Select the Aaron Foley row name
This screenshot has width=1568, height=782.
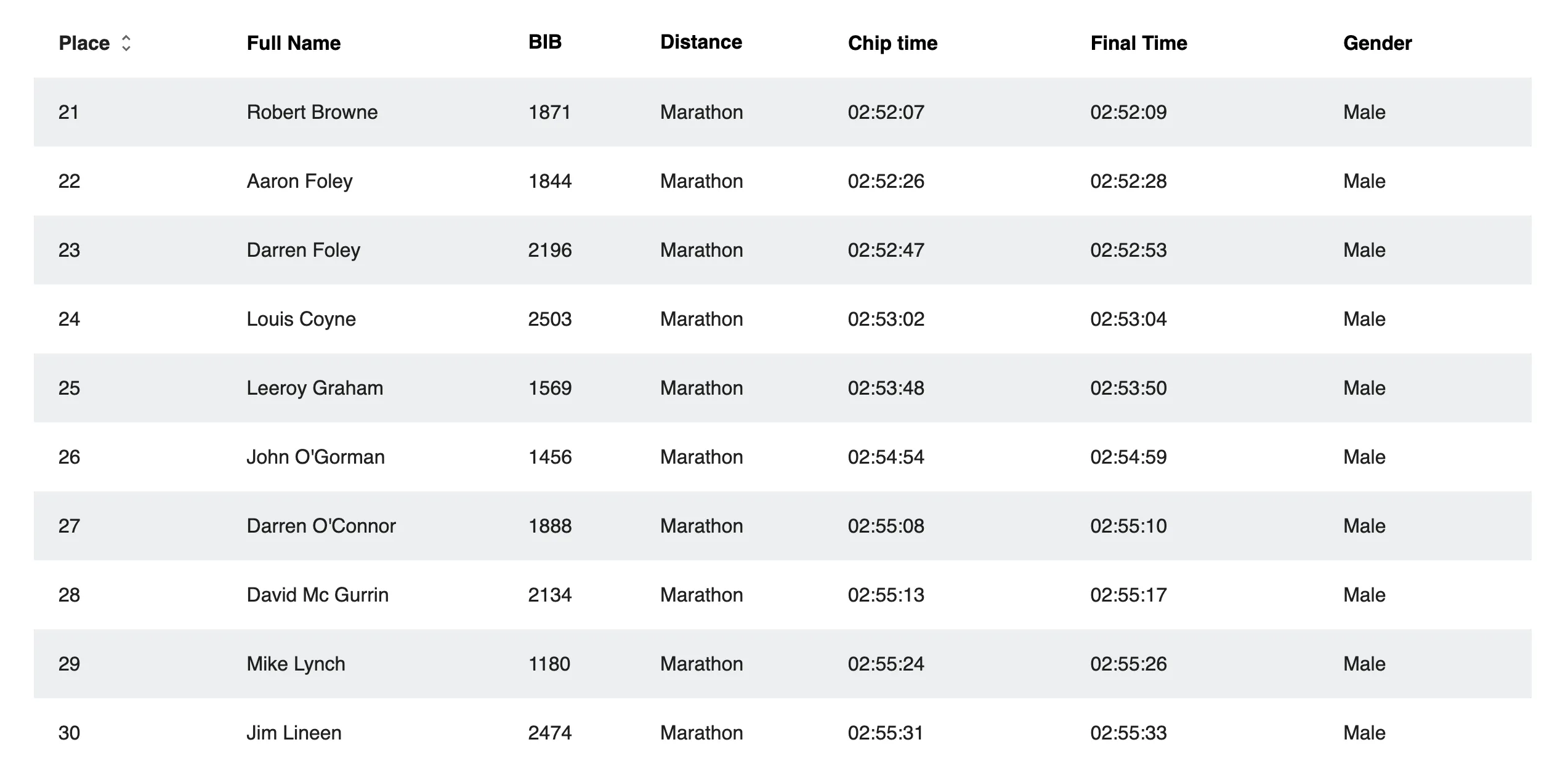pos(299,181)
